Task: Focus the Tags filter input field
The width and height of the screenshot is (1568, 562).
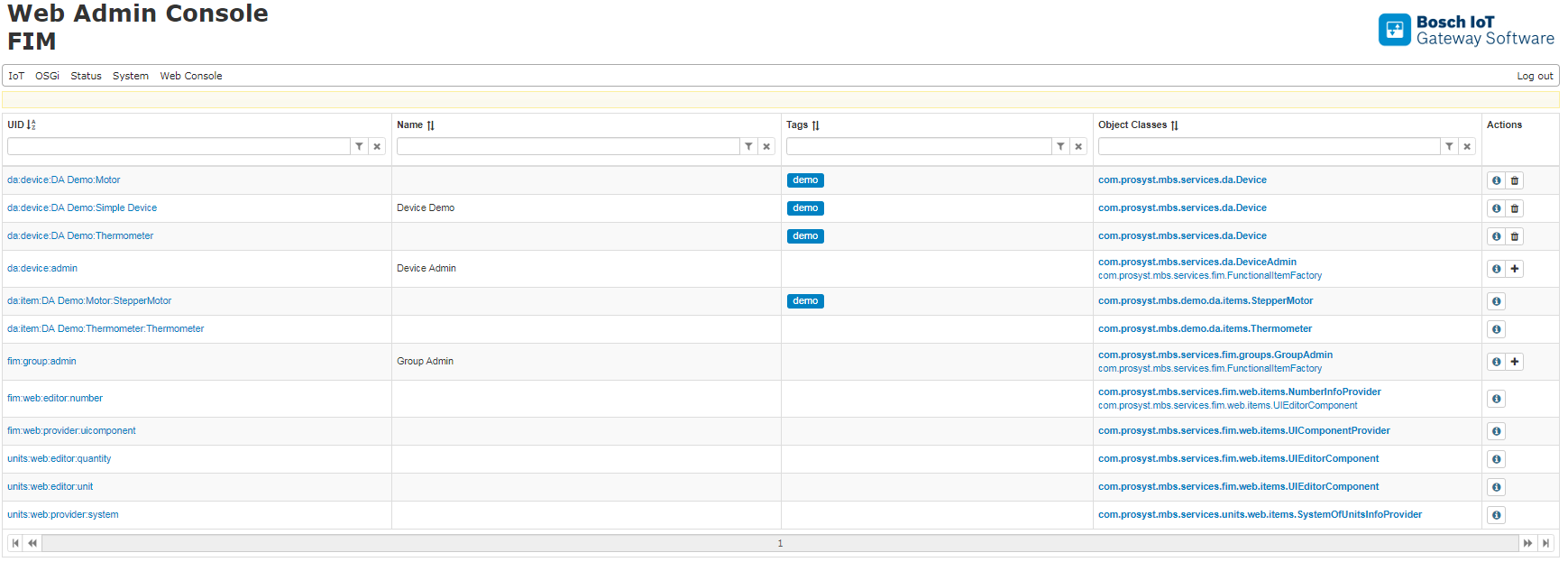Action: (x=918, y=146)
